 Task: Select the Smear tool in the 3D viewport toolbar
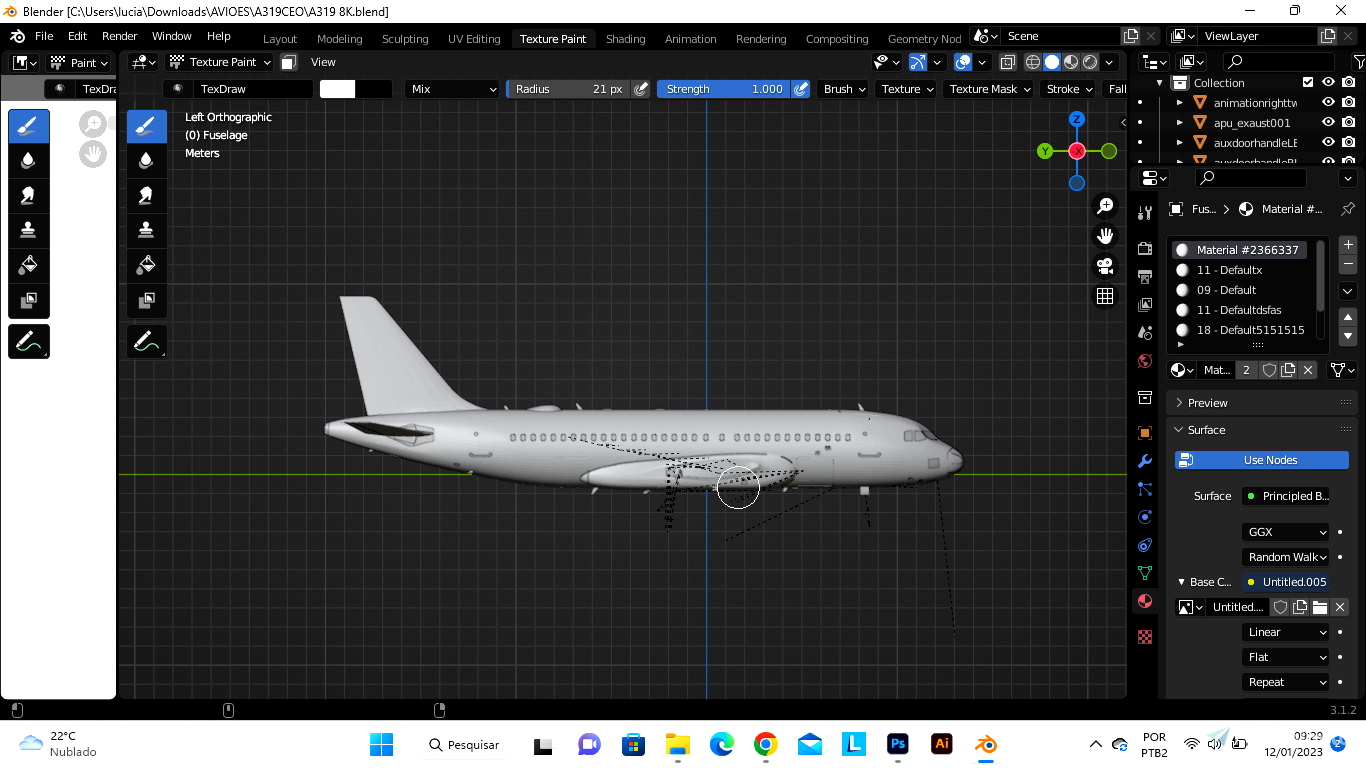(x=147, y=195)
